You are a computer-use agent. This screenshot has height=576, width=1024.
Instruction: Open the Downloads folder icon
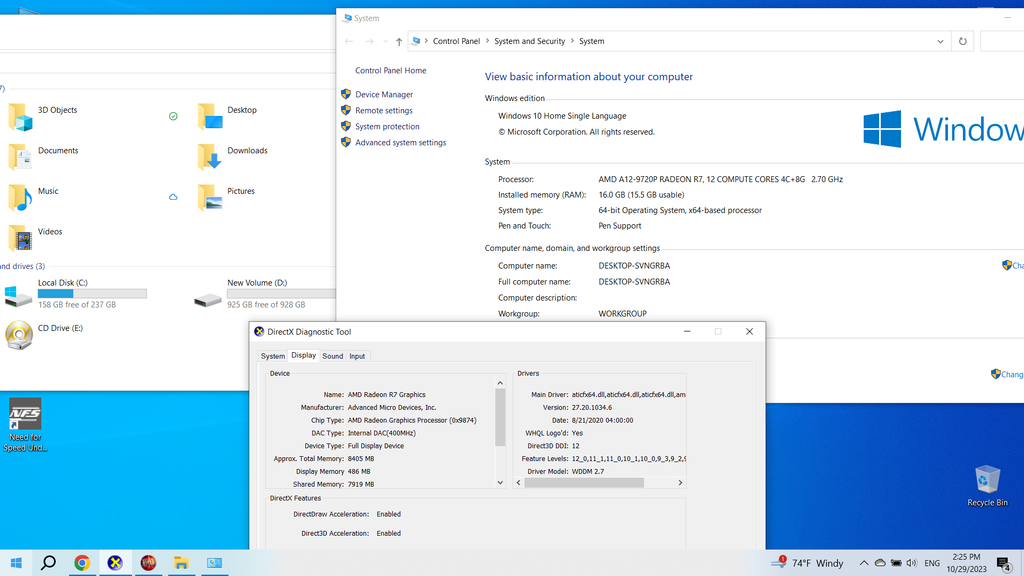[210, 157]
